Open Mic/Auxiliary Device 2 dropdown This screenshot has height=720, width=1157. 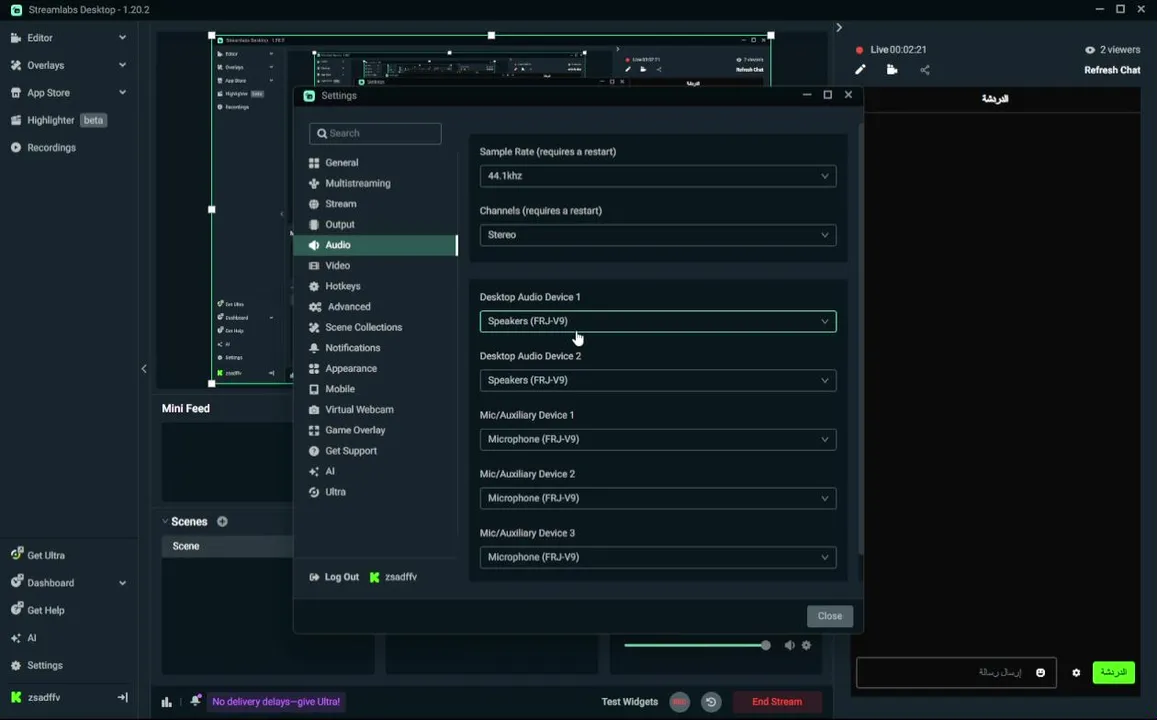pos(657,499)
